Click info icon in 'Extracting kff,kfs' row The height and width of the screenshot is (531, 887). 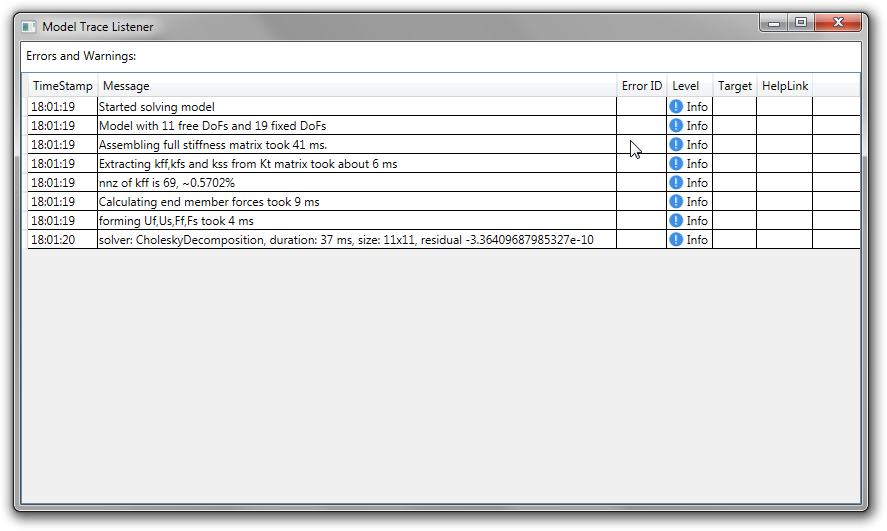click(x=676, y=163)
